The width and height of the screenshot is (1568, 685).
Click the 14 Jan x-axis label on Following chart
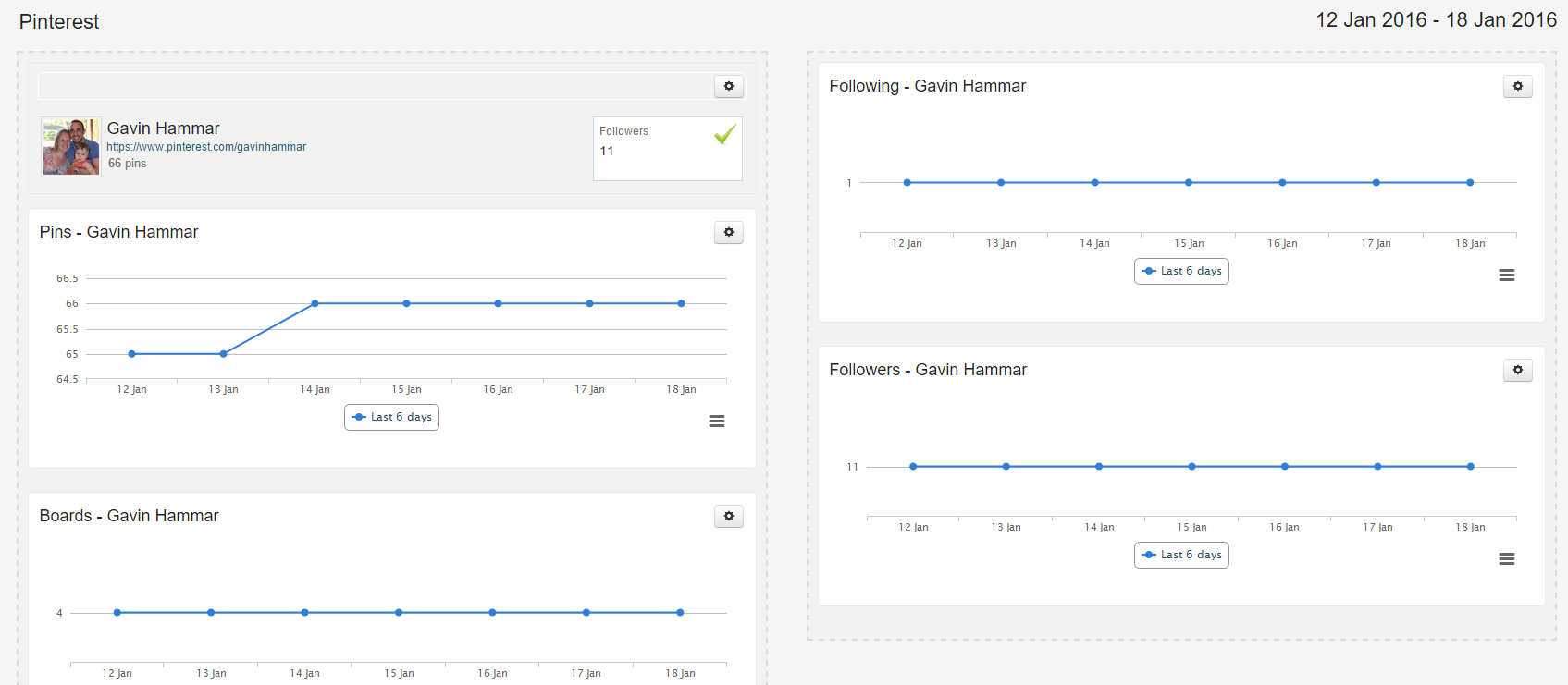(x=1095, y=244)
